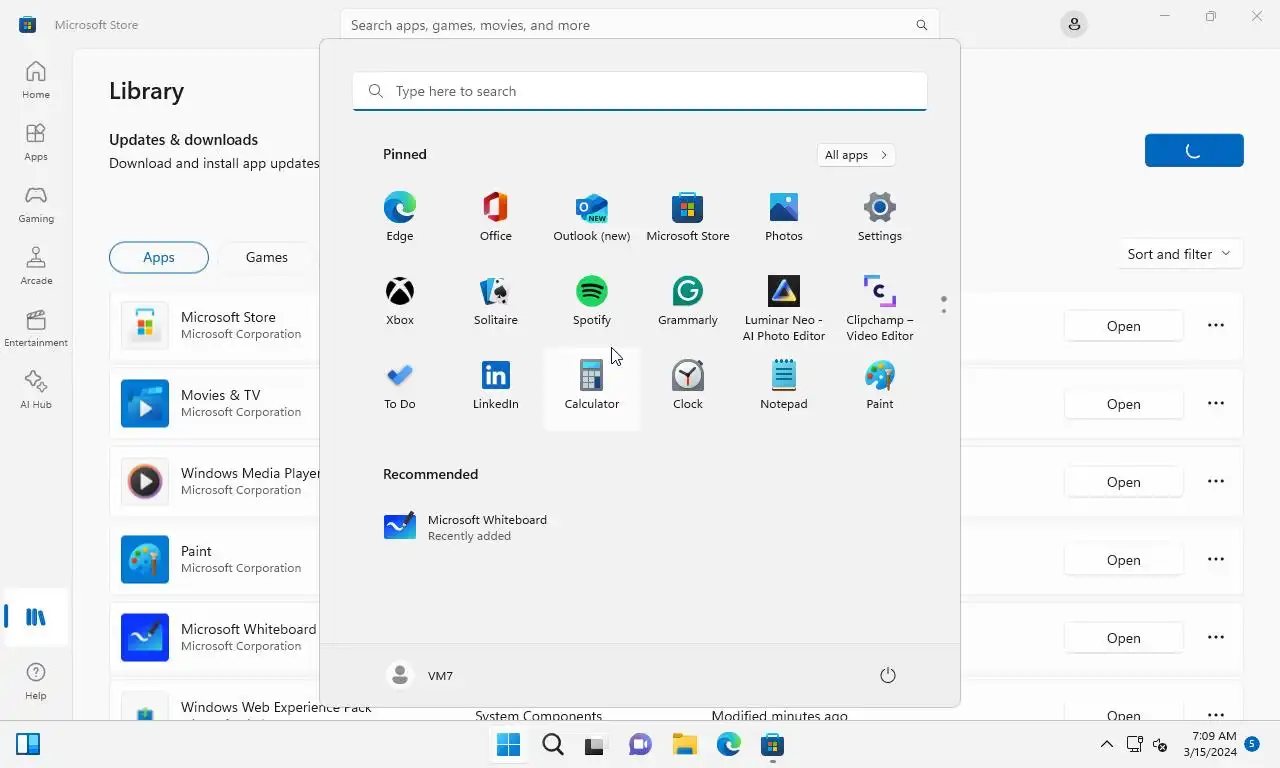This screenshot has width=1280, height=768.
Task: Open Clipchamp Video Editor
Action: coord(880,307)
